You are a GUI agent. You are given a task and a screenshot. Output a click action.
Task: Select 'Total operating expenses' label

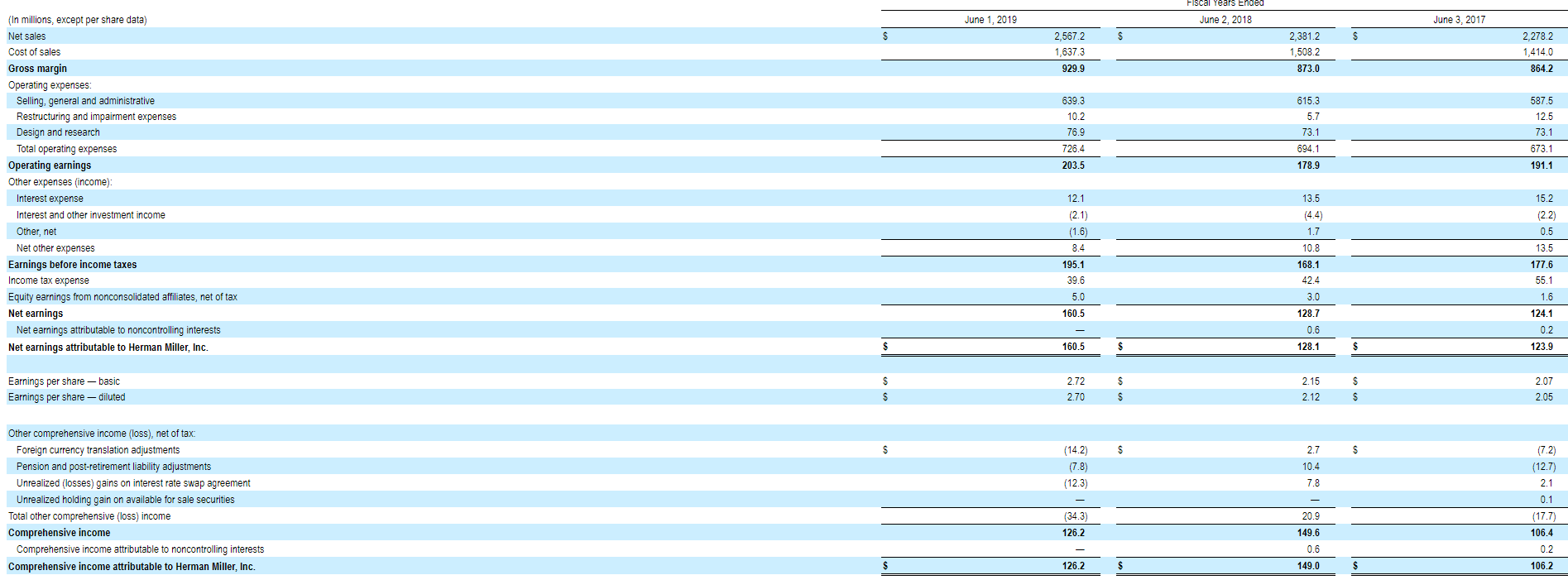point(66,149)
